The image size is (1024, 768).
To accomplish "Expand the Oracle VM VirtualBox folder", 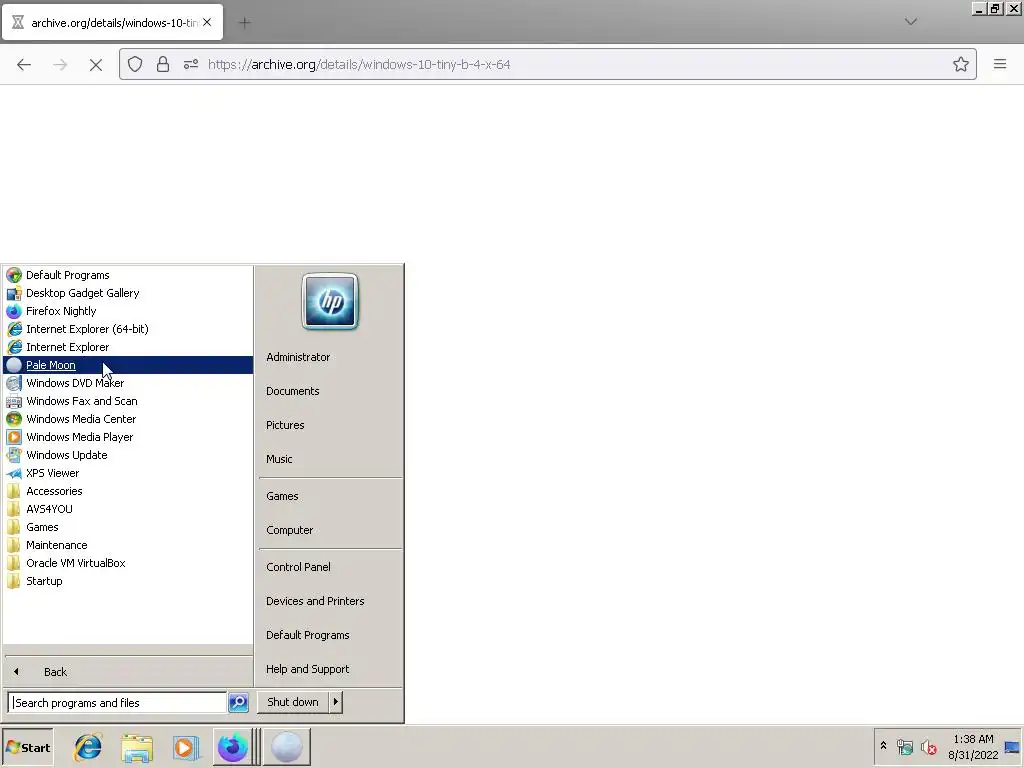I will pyautogui.click(x=128, y=563).
